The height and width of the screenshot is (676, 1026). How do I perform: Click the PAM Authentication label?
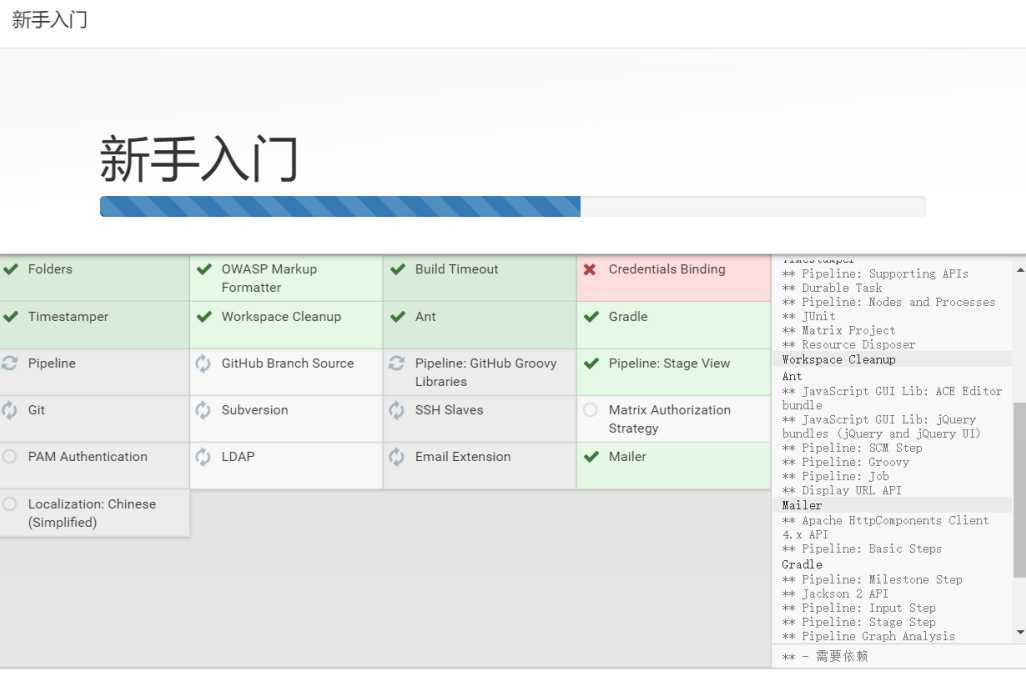(x=88, y=457)
